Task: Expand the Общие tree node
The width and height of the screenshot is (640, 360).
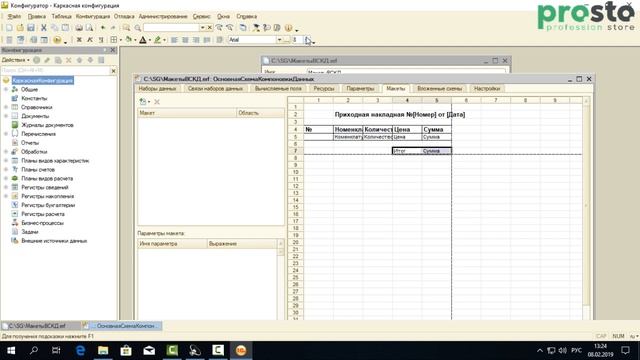Action: (6, 89)
